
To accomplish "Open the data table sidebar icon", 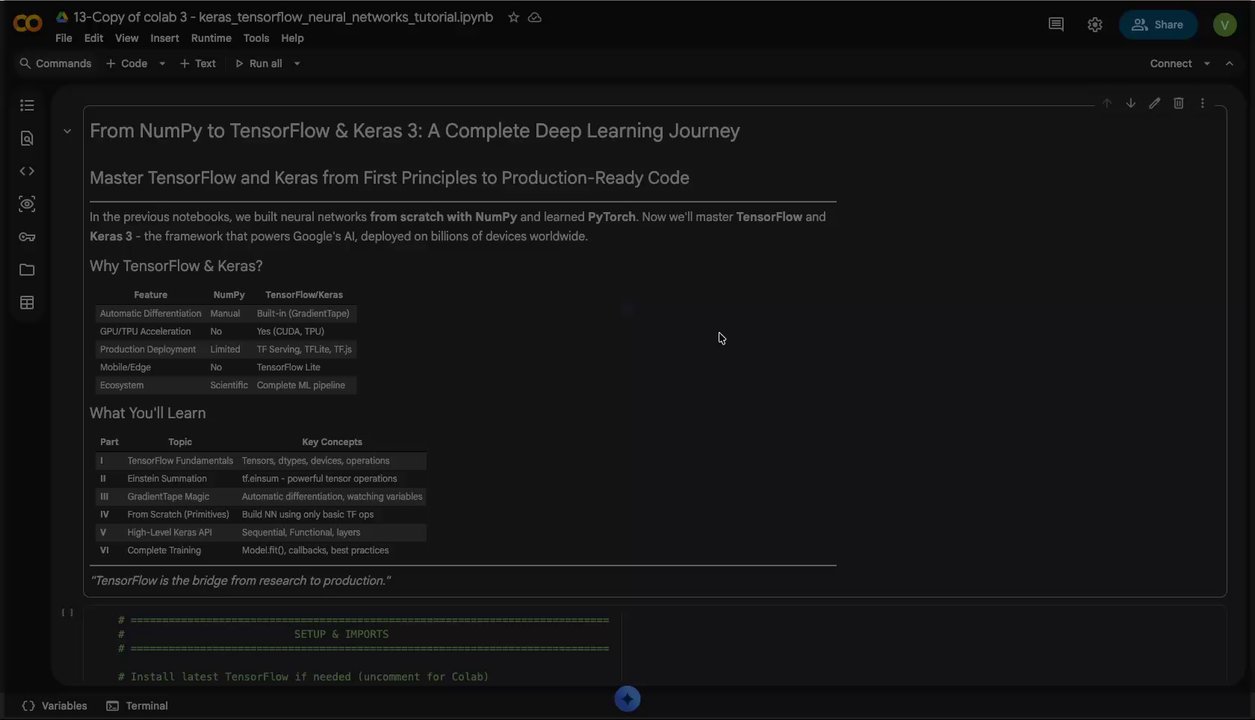I will click(27, 303).
